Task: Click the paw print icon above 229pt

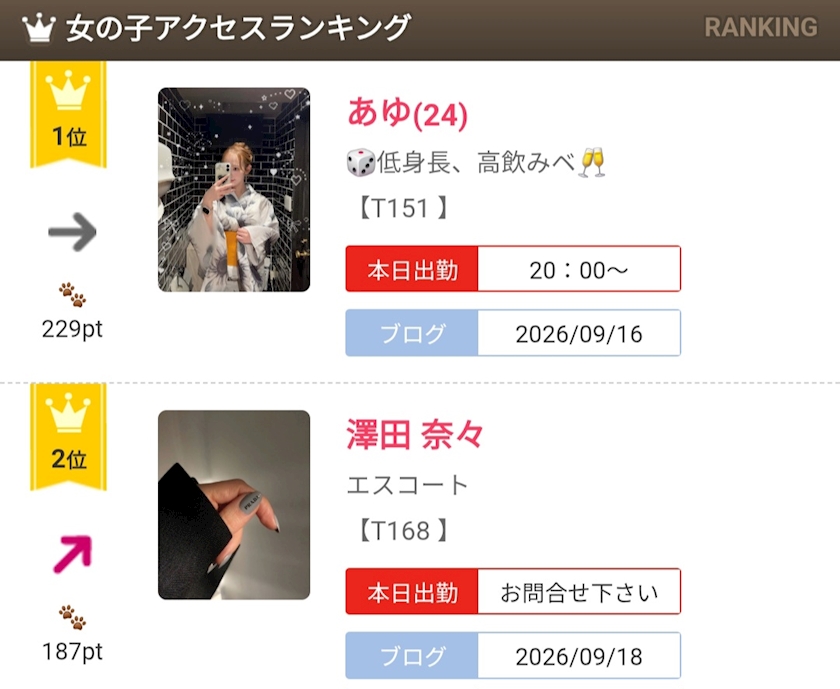Action: (x=72, y=295)
